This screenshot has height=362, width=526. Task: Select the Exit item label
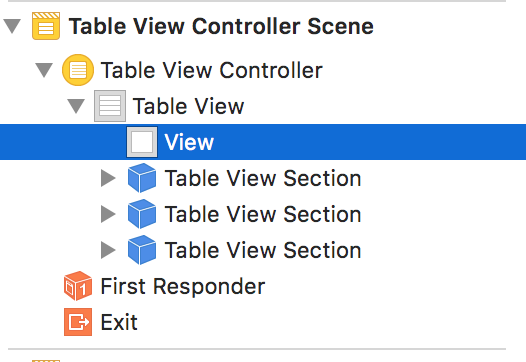tap(119, 322)
